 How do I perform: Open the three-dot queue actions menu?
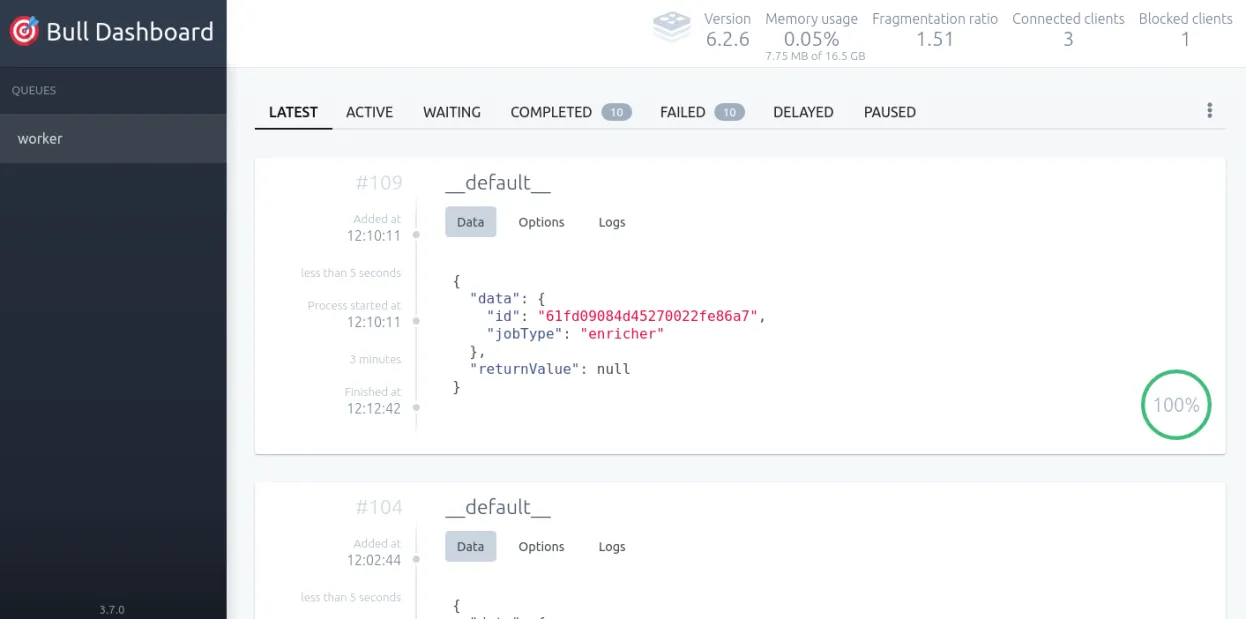click(x=1209, y=111)
